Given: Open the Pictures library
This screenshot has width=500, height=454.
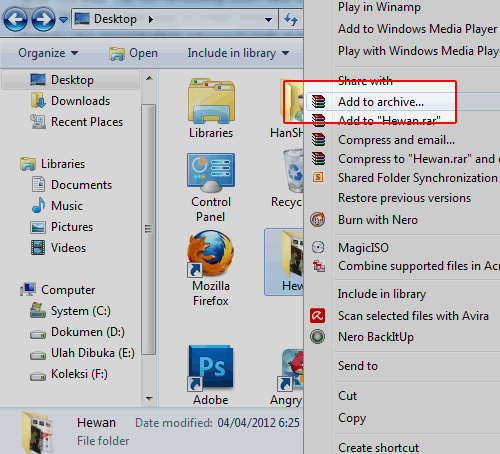Looking at the screenshot, I should (x=62, y=227).
